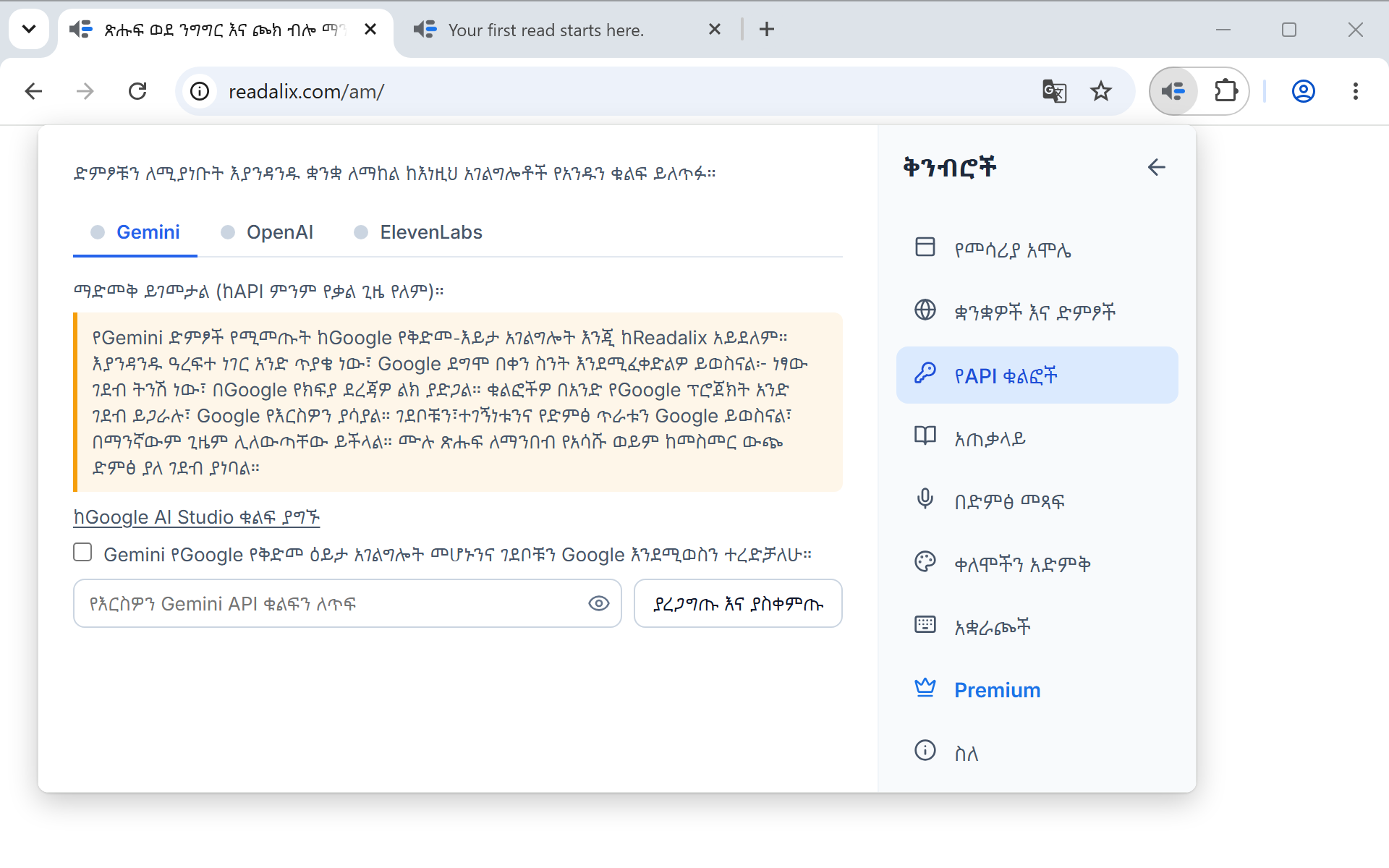Image resolution: width=1389 pixels, height=868 pixels.
Task: Open አቋራጮች shortcuts menu item
Action: tap(1037, 626)
